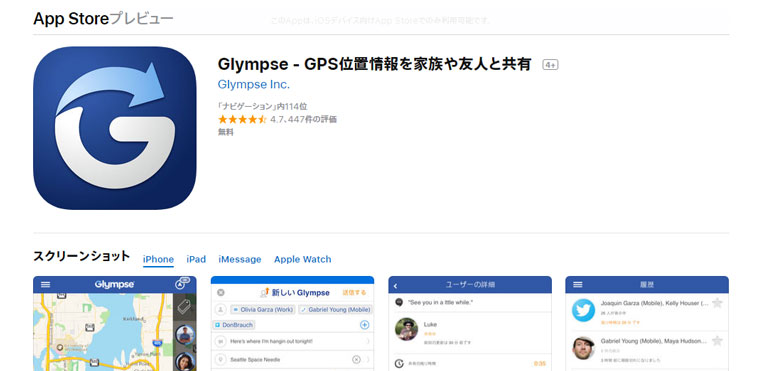761x371 pixels.
Task: Open hamburger menu in 履歴 screenshot
Action: (x=578, y=285)
